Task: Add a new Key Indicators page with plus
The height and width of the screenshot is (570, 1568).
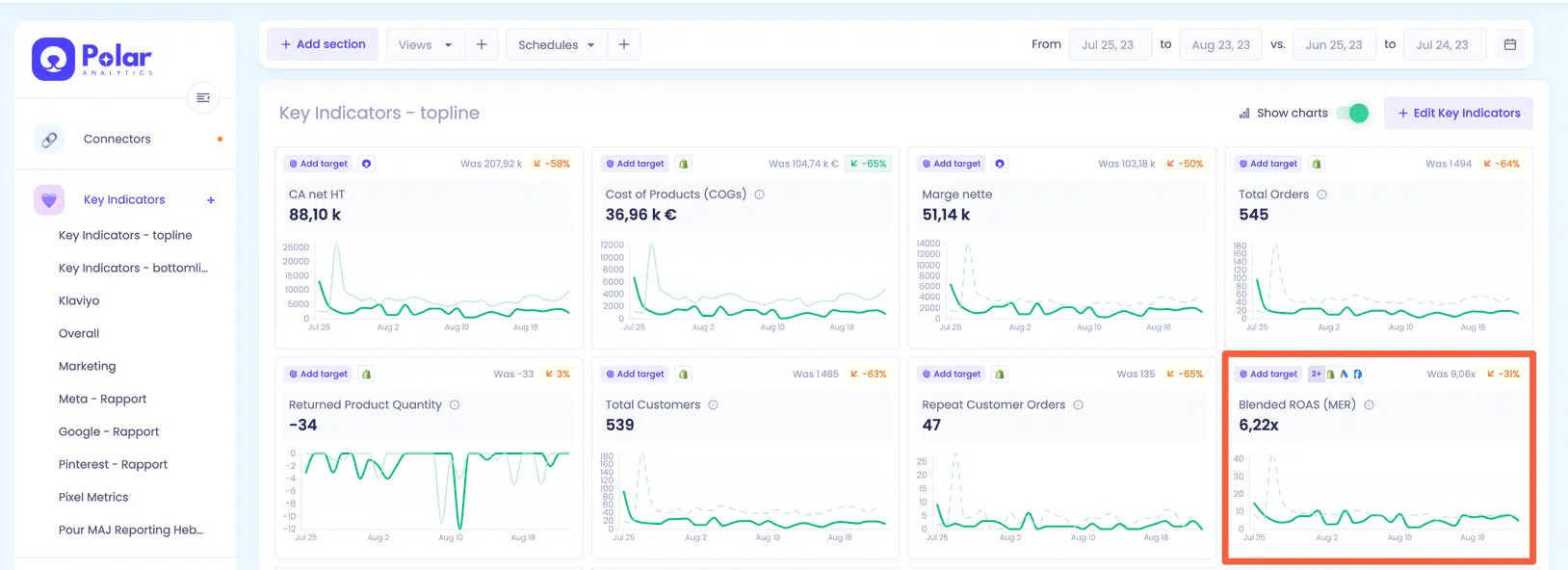Action: pos(211,200)
